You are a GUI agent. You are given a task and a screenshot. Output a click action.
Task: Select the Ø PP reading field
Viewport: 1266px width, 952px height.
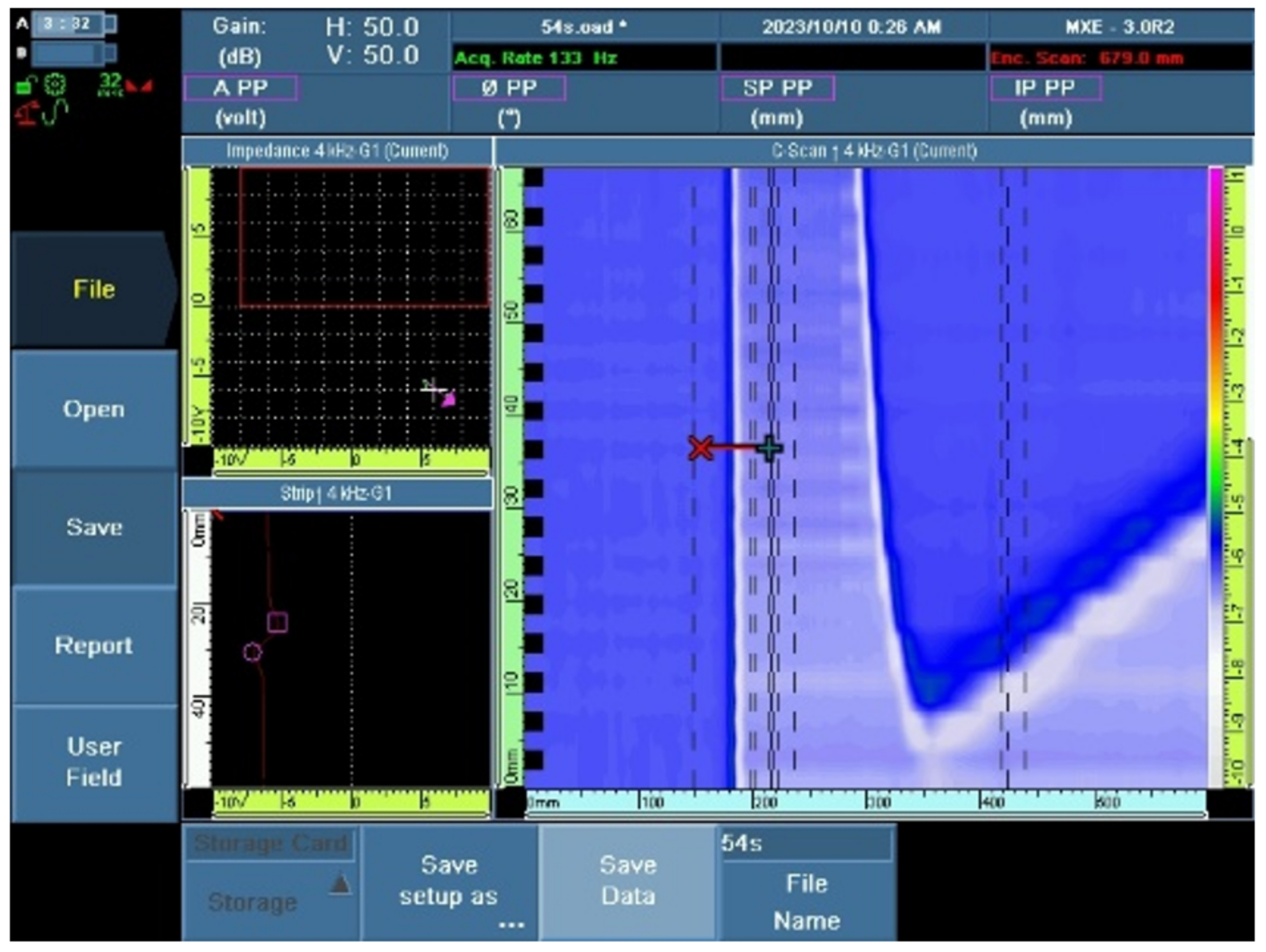(x=509, y=88)
